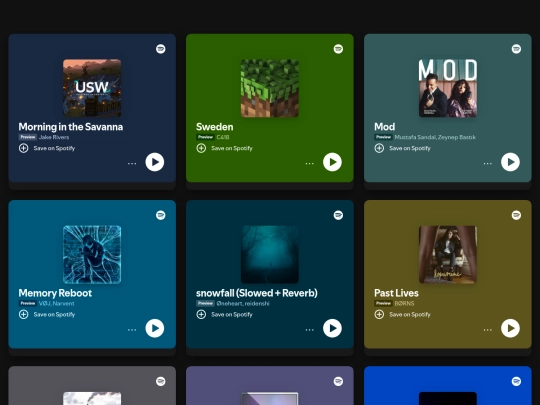Open artist C418
Viewport: 540px width, 405px height.
223,137
